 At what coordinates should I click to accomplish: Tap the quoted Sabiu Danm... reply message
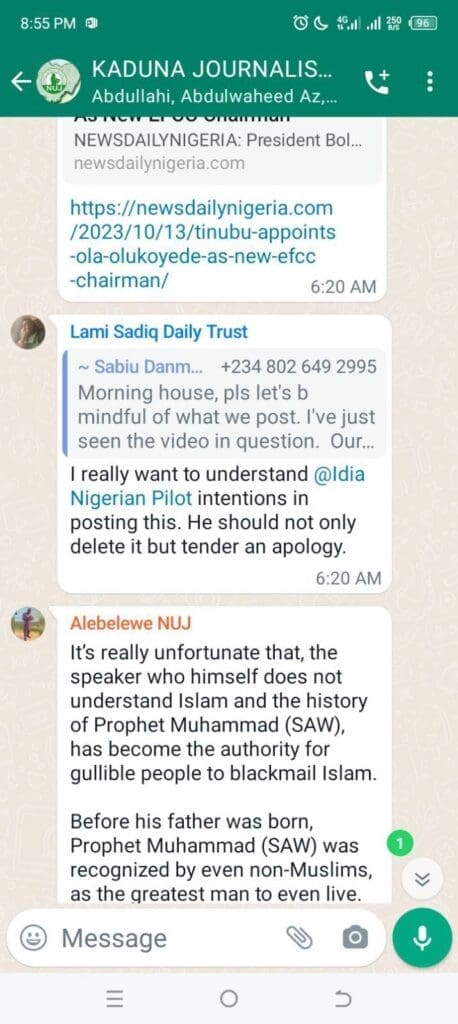tap(224, 404)
